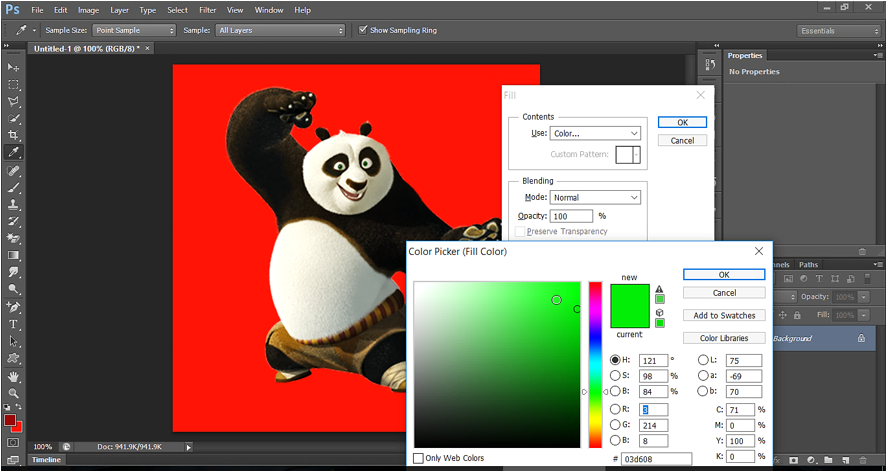
Task: Select the L lightness radio button
Action: pyautogui.click(x=703, y=360)
